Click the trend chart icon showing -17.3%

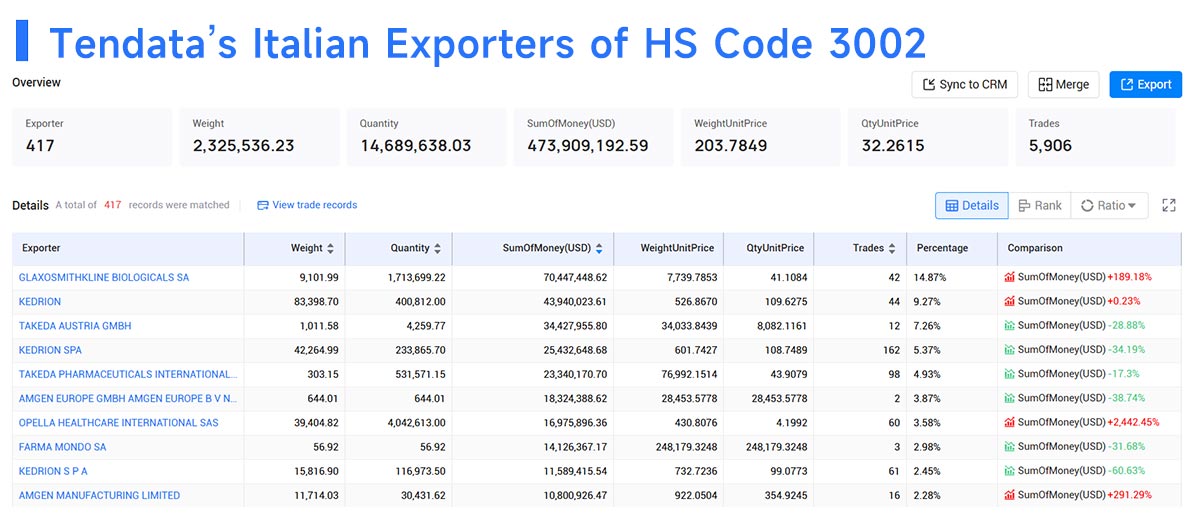coord(1009,374)
